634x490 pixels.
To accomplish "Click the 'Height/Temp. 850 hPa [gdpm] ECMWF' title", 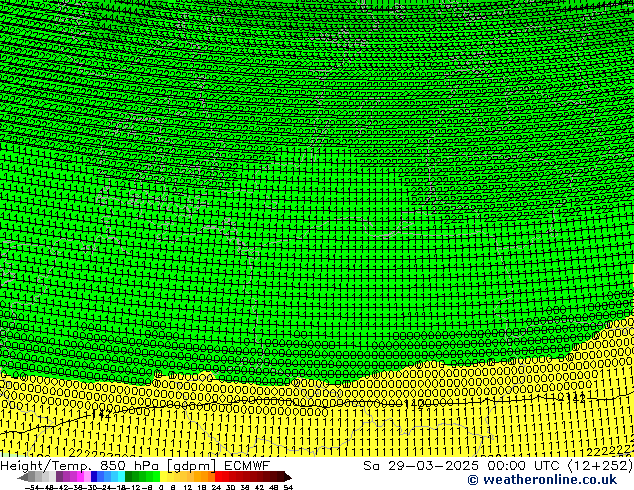I will click(x=135, y=466).
